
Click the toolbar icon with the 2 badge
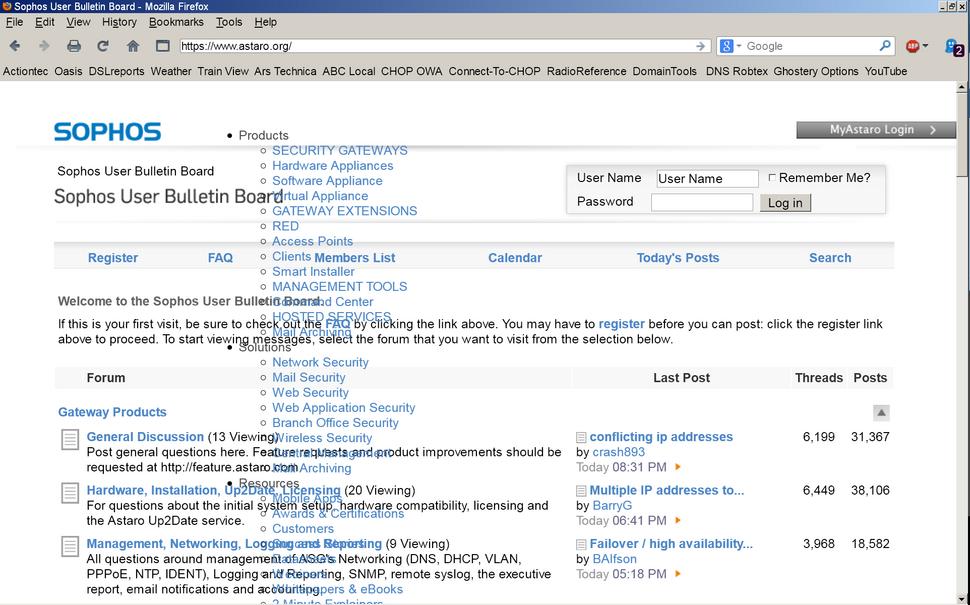pyautogui.click(x=953, y=46)
